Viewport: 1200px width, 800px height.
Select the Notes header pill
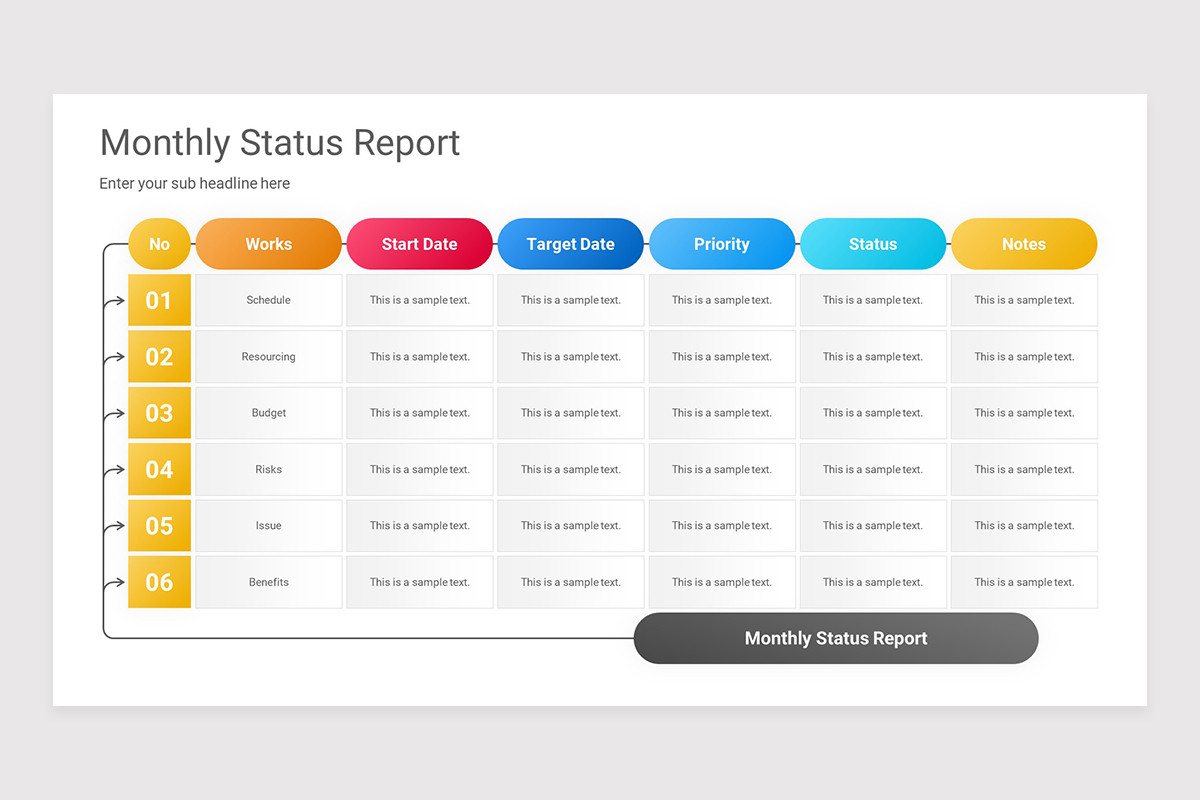1023,243
